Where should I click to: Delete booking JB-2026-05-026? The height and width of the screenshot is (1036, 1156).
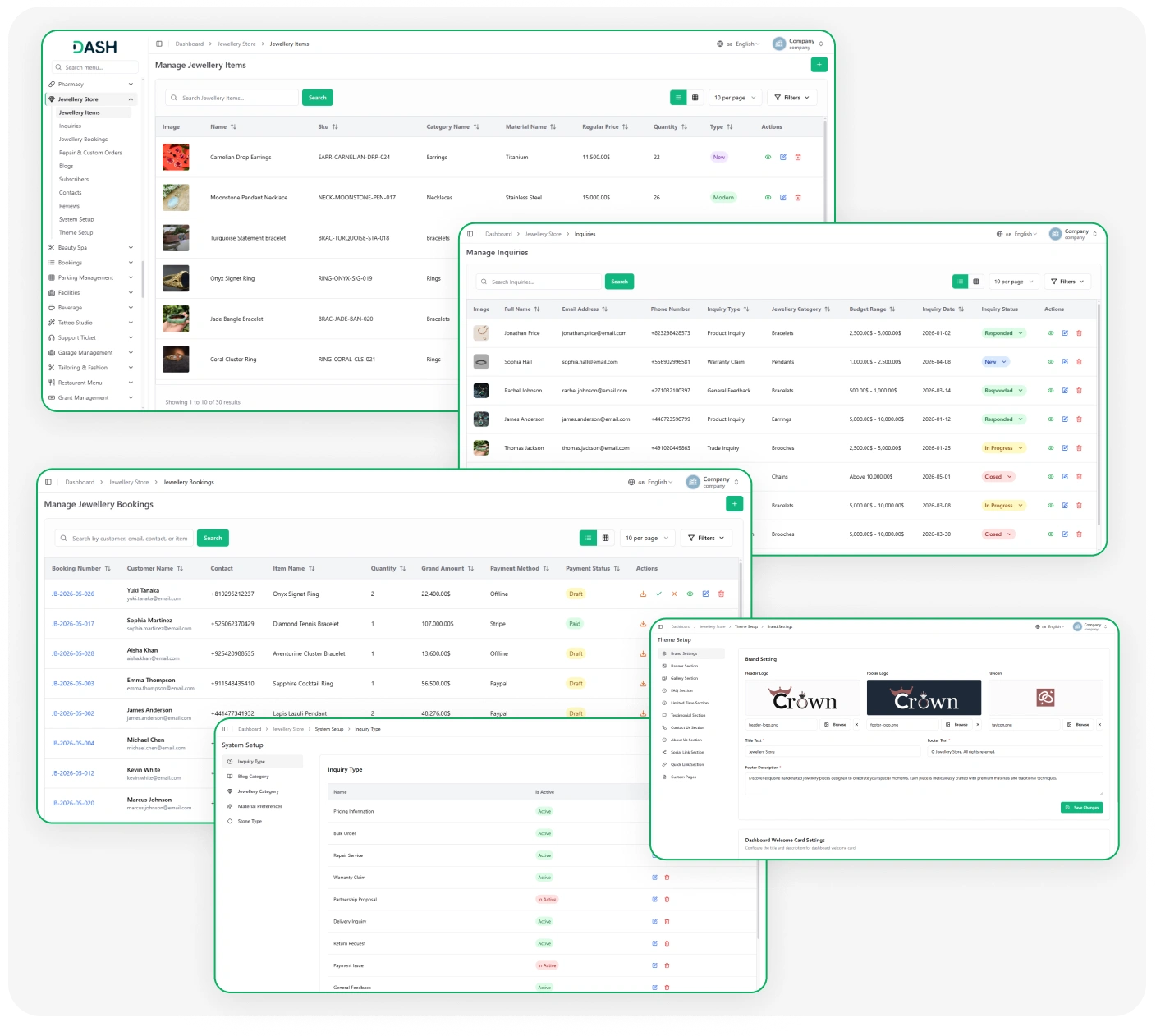click(722, 594)
